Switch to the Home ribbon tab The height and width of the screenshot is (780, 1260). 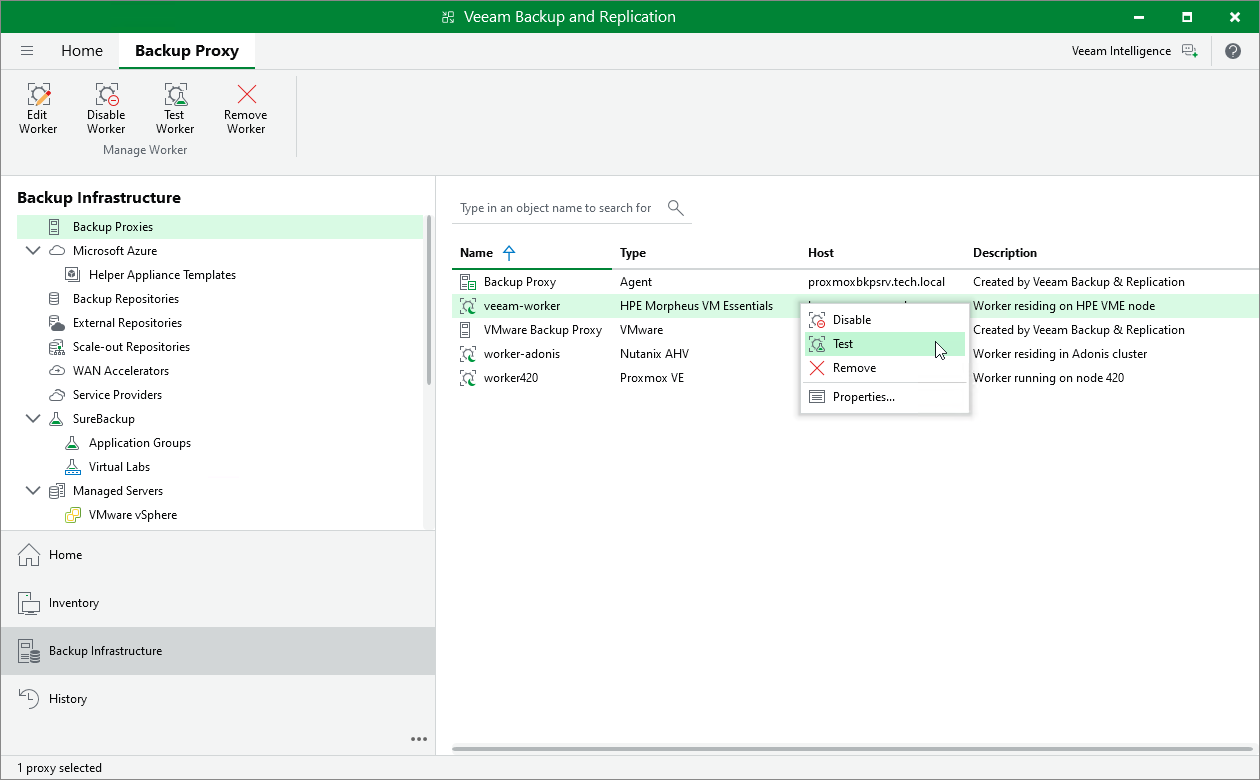coord(82,51)
